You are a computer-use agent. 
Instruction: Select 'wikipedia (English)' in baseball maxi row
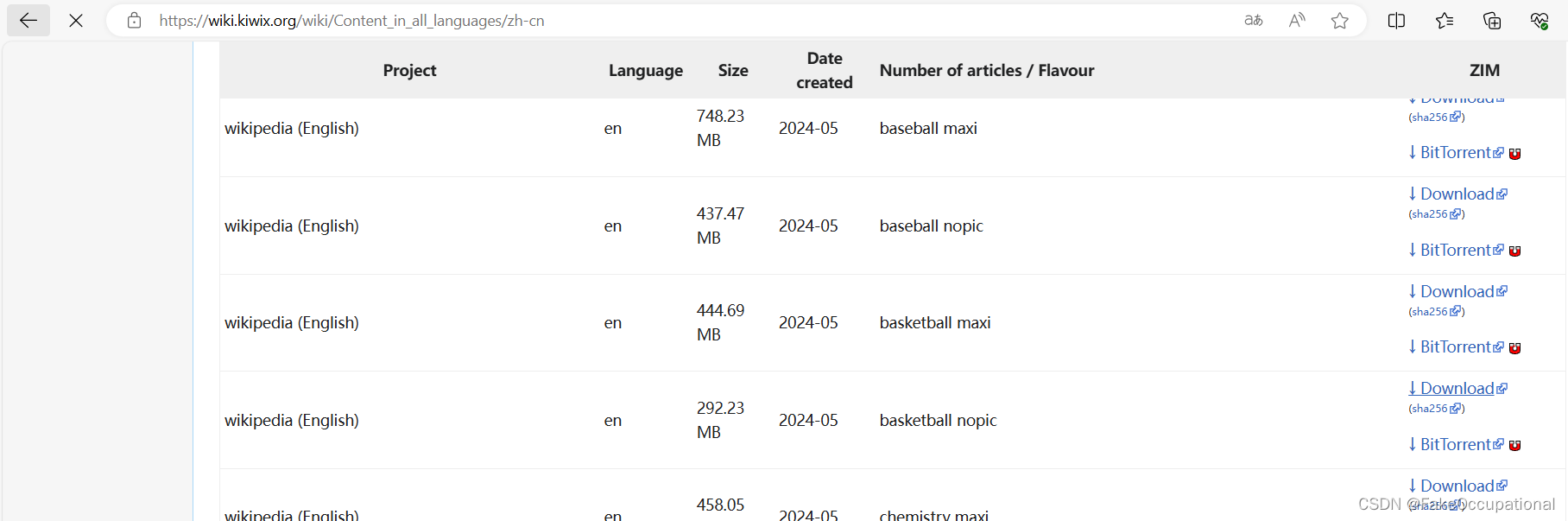tap(292, 128)
